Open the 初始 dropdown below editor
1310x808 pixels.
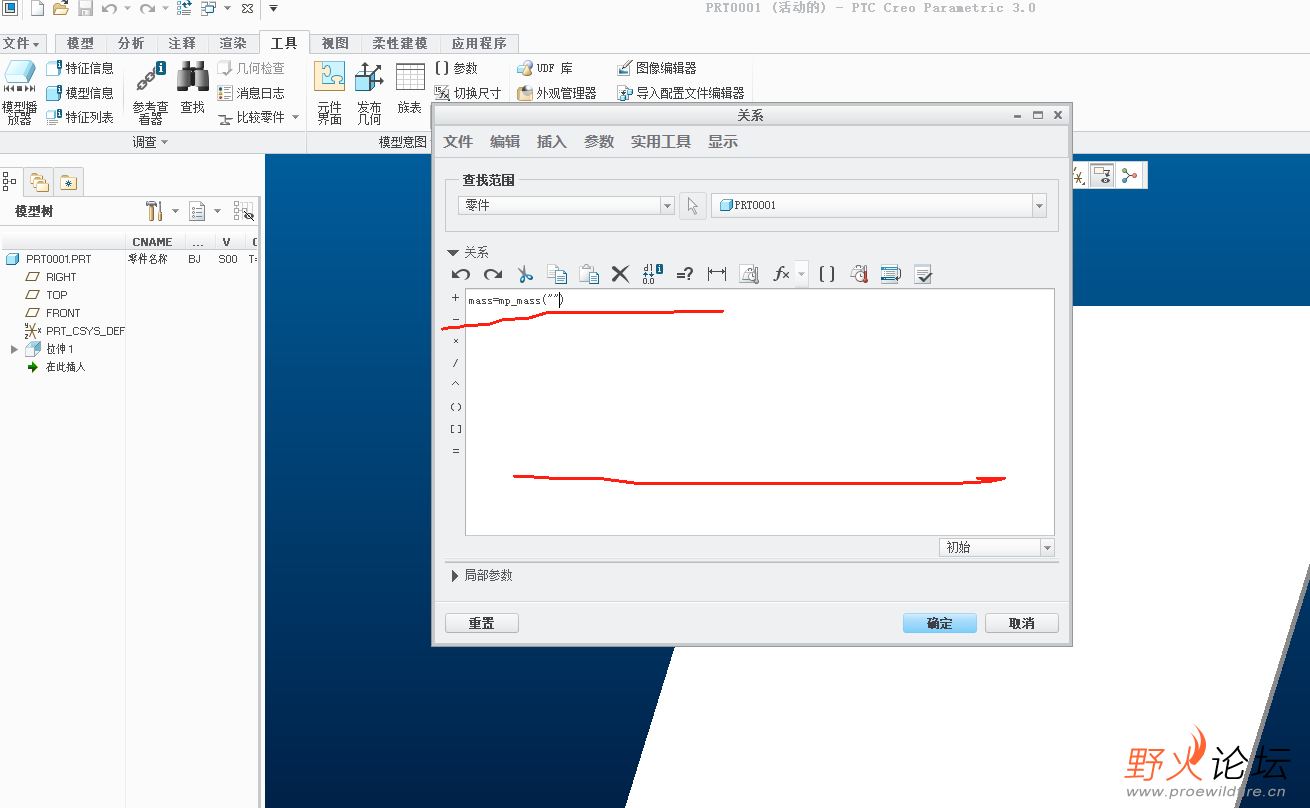click(1047, 547)
